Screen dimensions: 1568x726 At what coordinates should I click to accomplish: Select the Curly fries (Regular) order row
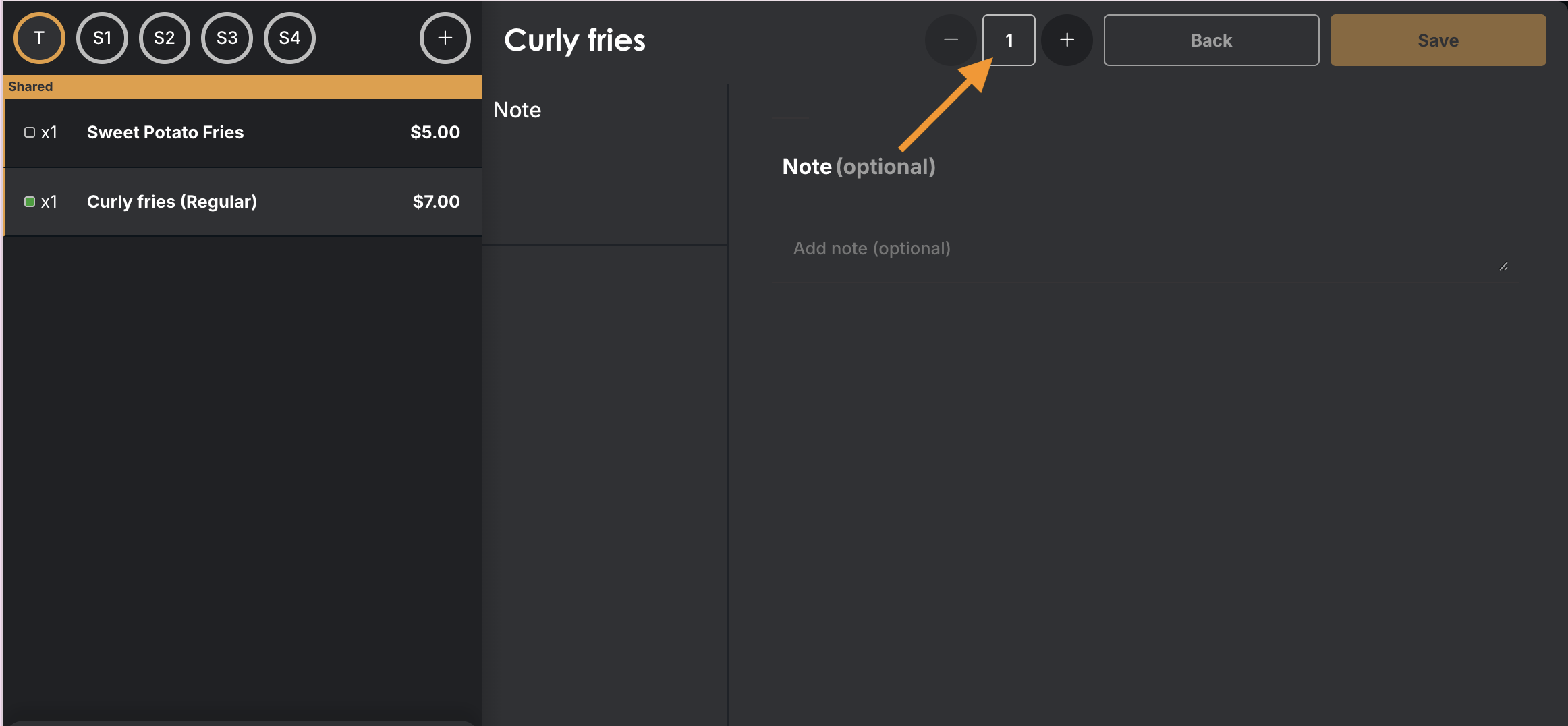pyautogui.click(x=242, y=202)
